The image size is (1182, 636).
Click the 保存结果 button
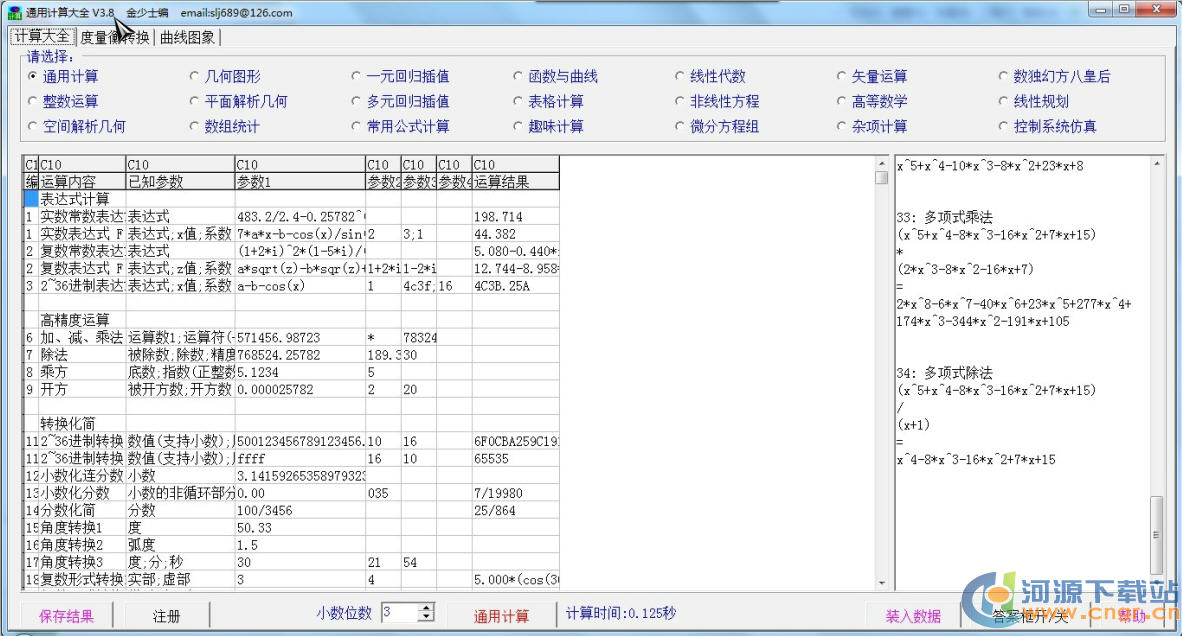[x=66, y=616]
